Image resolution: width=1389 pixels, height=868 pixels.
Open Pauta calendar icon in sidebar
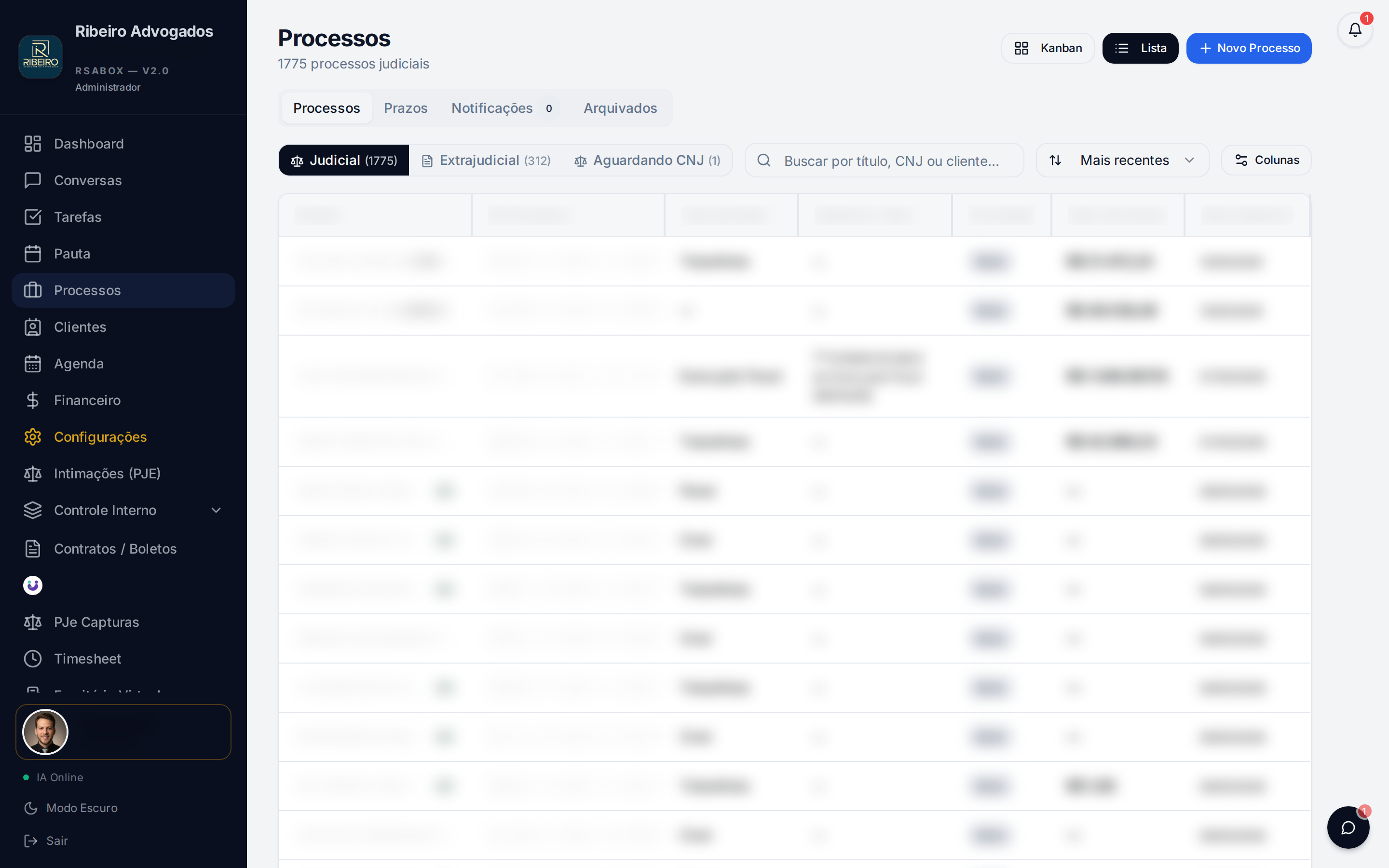[33, 254]
